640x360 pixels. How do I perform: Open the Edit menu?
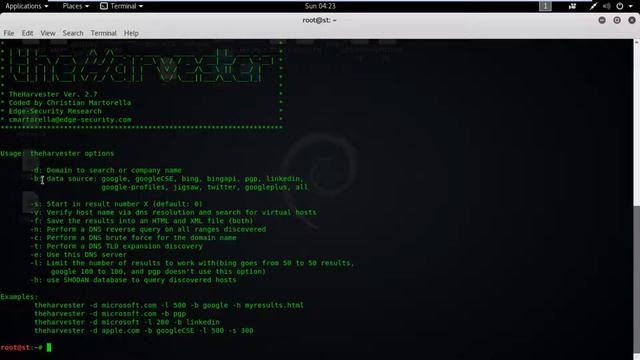(27, 33)
